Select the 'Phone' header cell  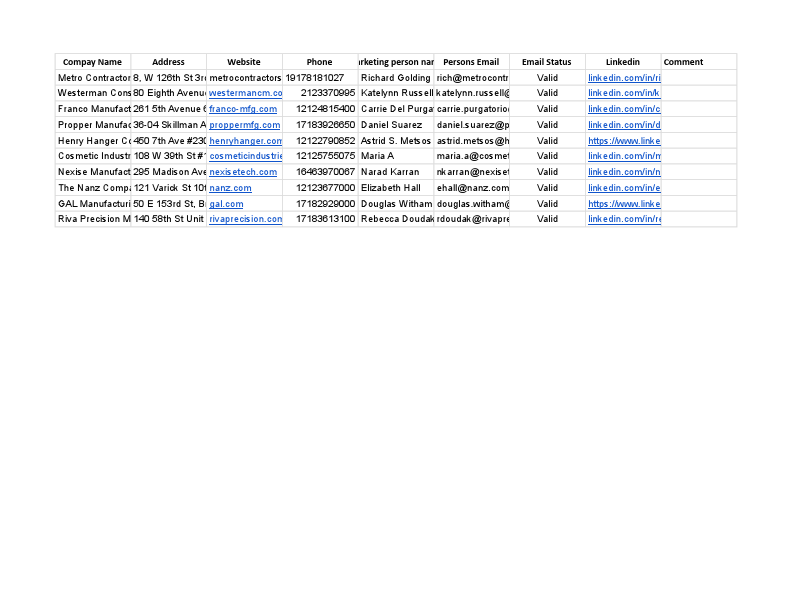click(x=320, y=62)
